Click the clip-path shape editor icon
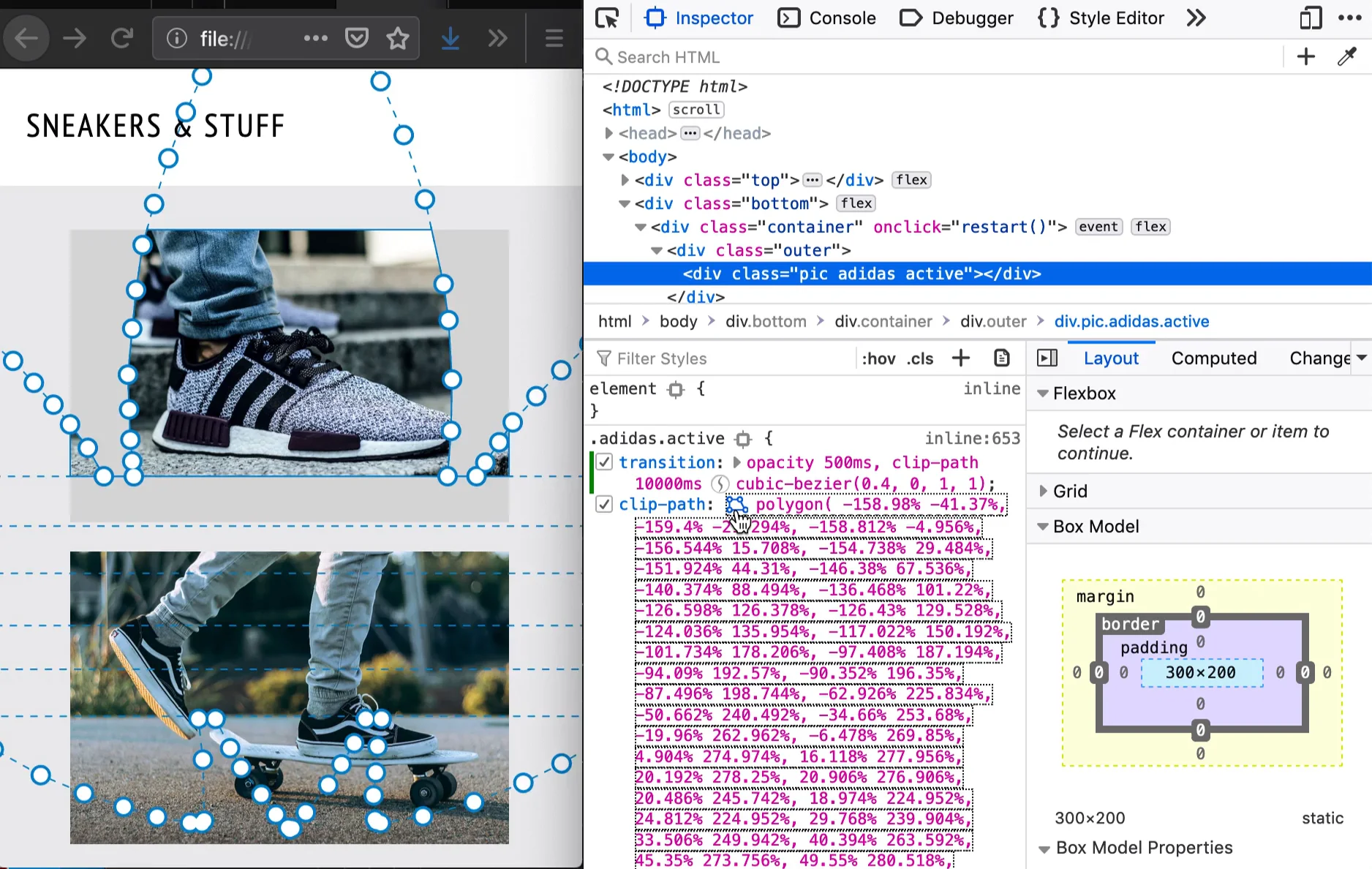 pos(736,505)
